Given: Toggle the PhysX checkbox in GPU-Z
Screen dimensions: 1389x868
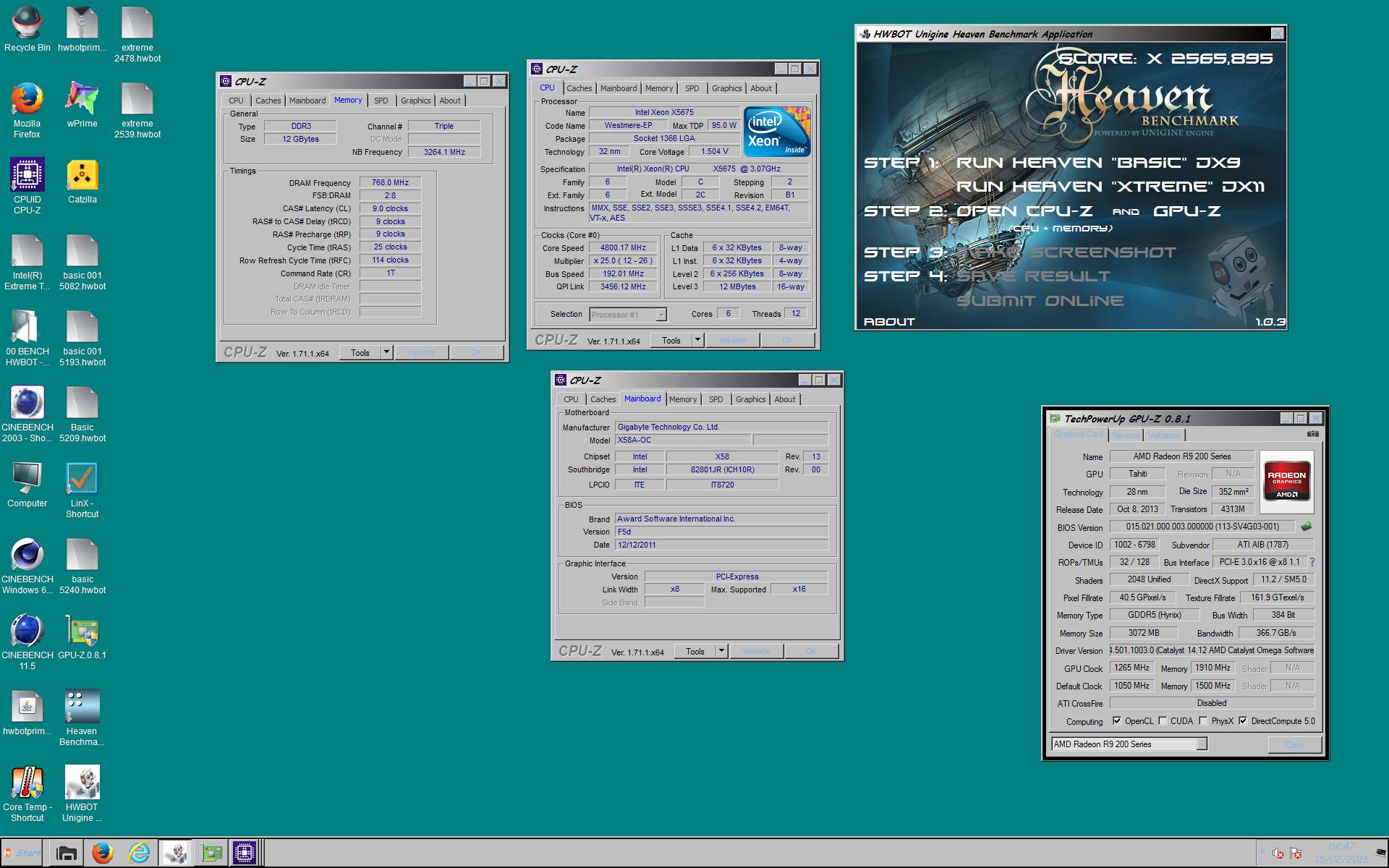Looking at the screenshot, I should coord(1203,720).
